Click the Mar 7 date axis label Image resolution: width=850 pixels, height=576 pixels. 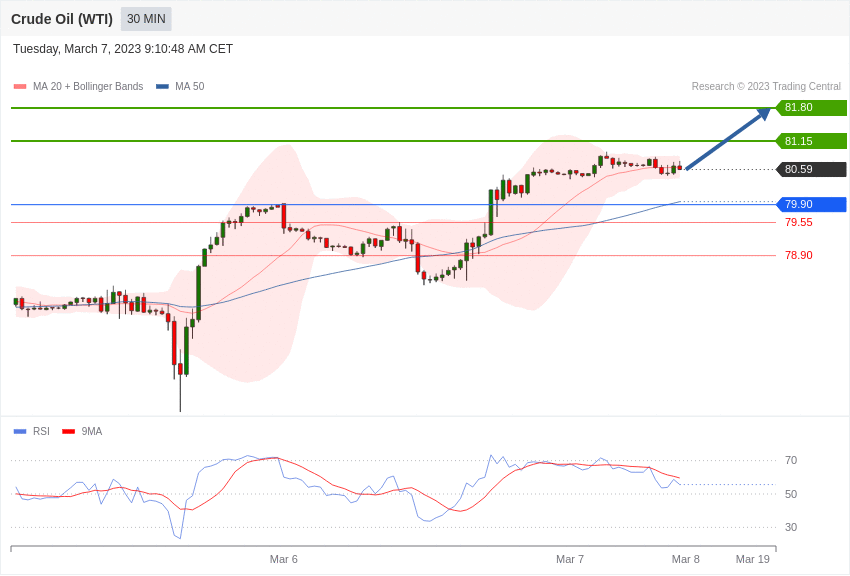[570, 559]
